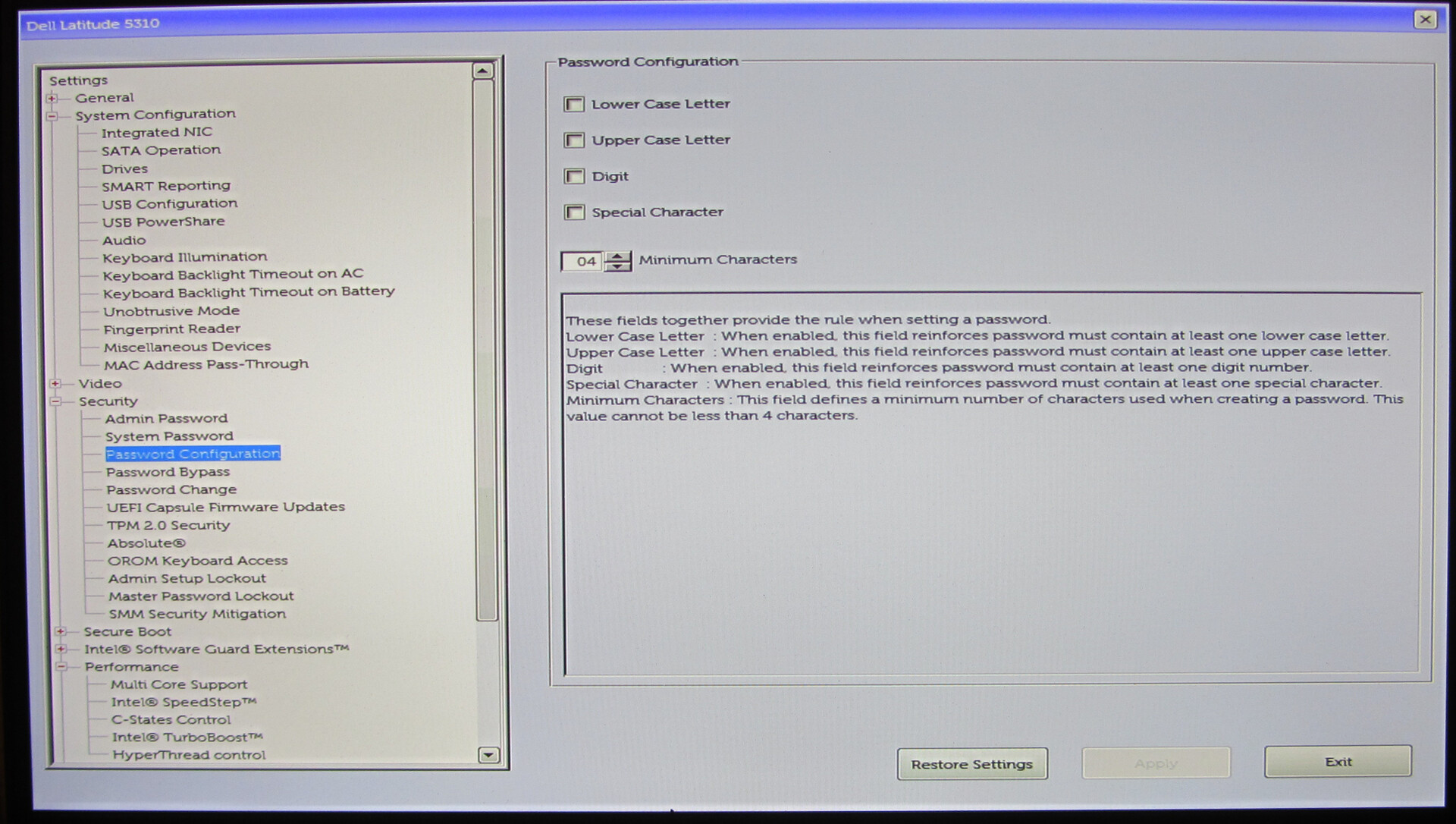Click the Minimum Characters value field

click(582, 262)
